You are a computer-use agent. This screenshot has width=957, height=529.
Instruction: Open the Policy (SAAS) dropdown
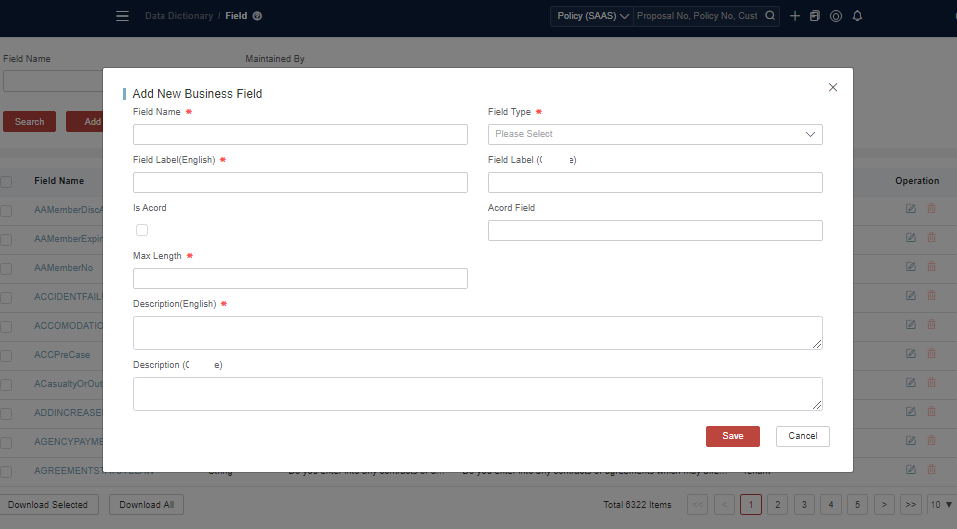point(591,16)
